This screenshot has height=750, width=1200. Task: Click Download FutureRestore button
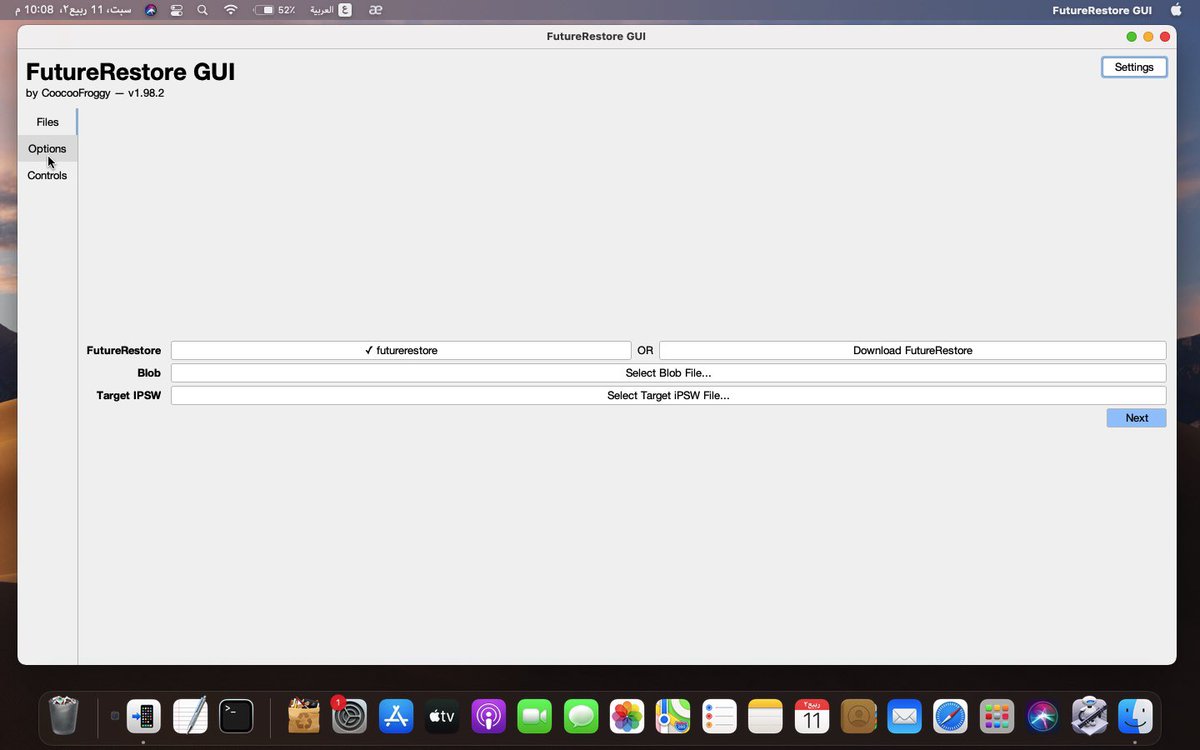(912, 351)
